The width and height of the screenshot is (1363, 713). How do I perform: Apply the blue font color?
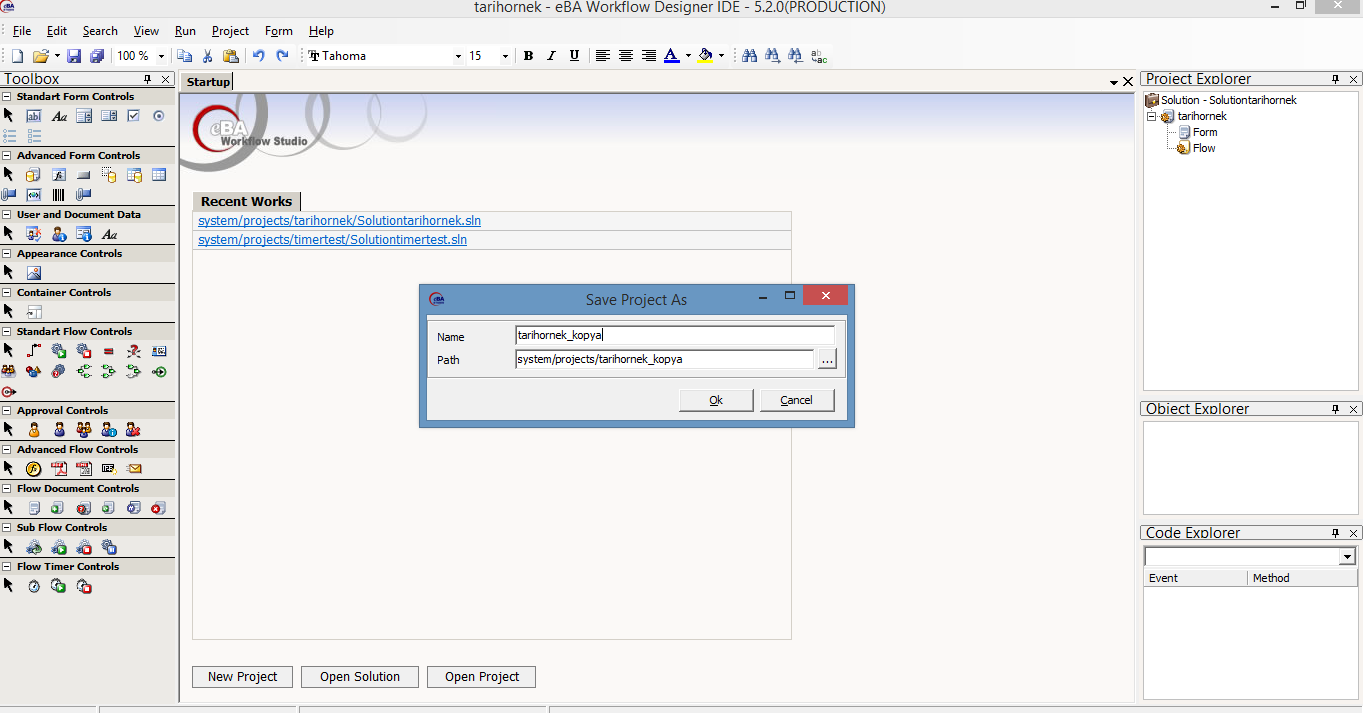point(671,56)
